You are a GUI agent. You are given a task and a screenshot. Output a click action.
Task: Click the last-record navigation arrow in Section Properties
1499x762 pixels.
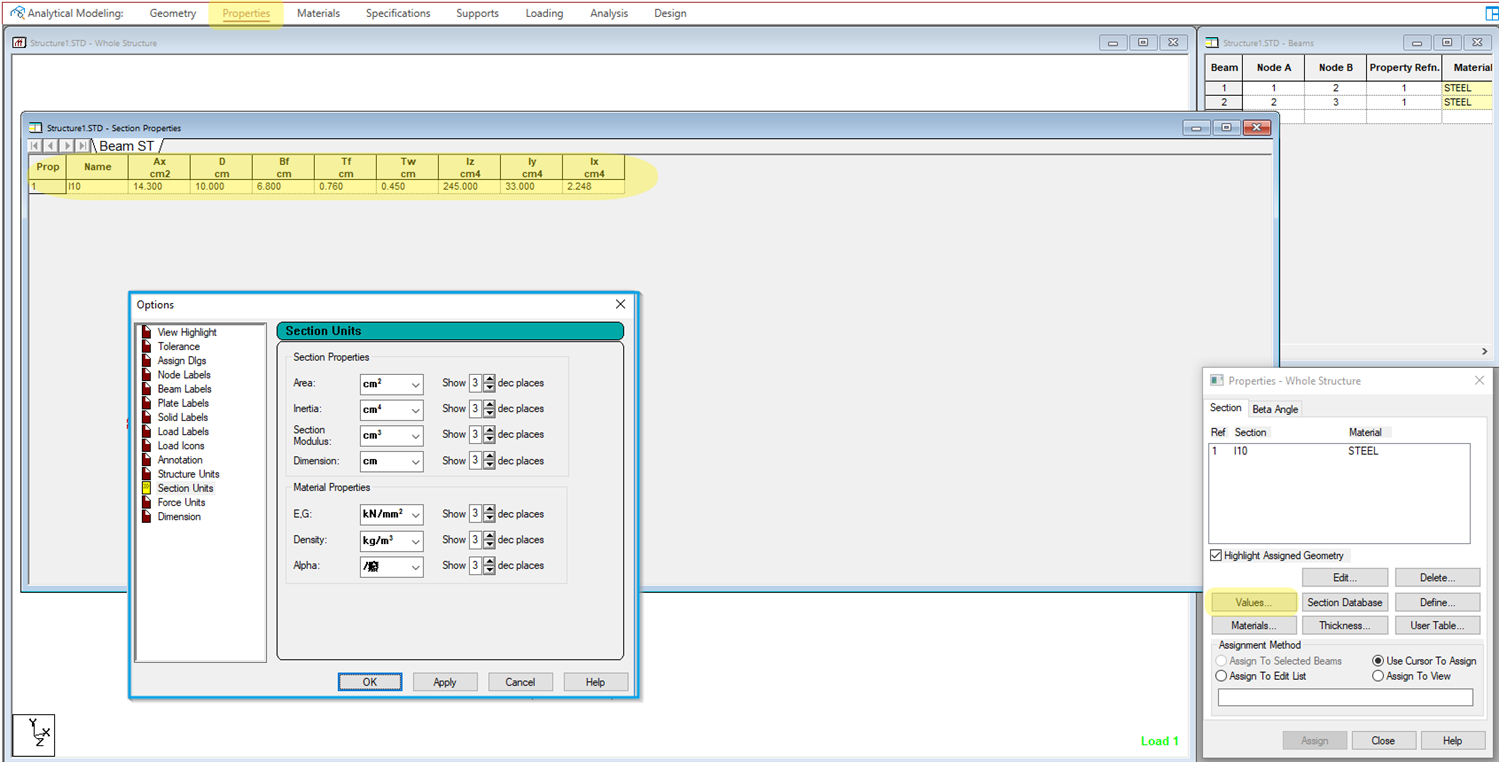(82, 146)
